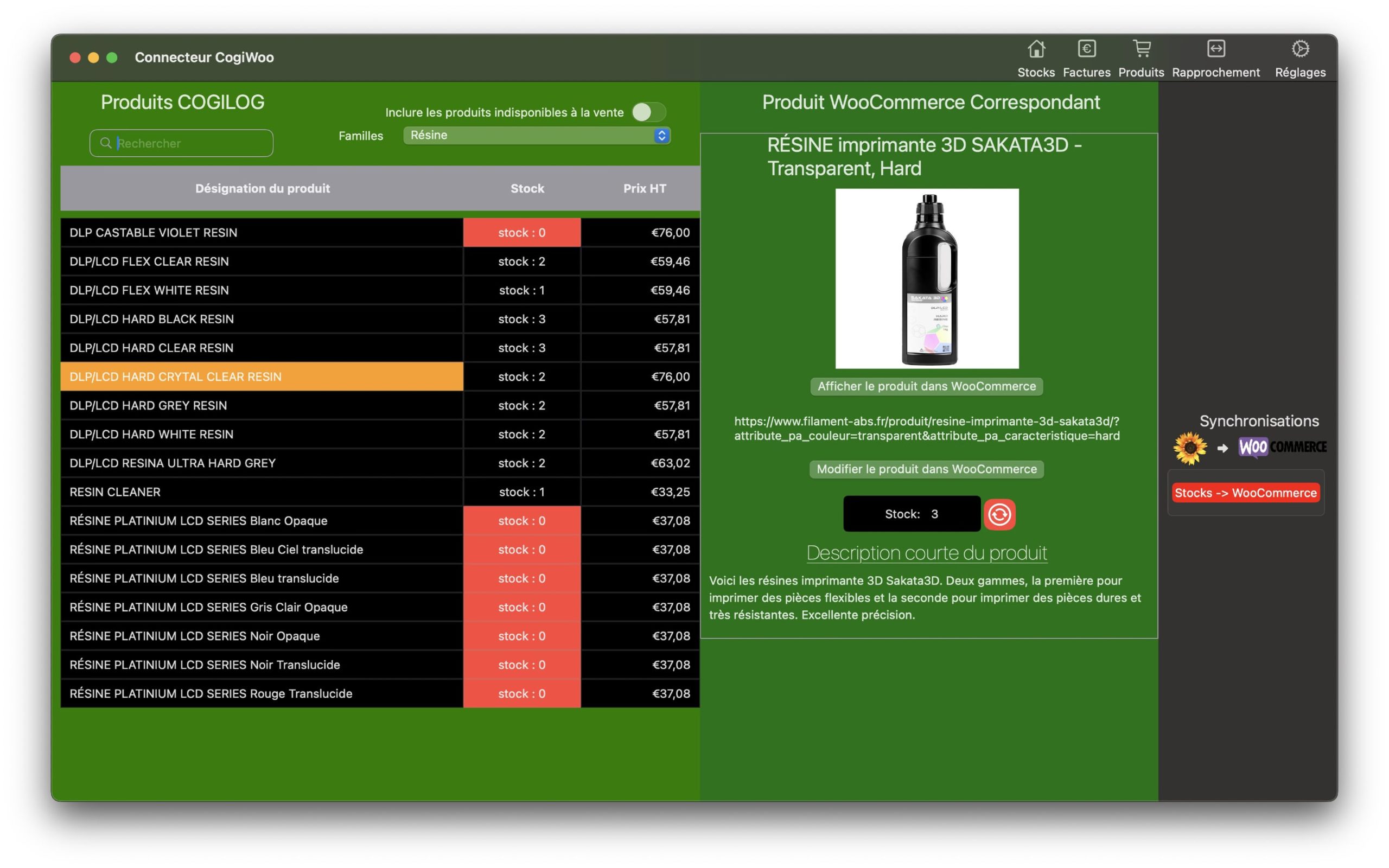This screenshot has width=1389, height=868.
Task: Click the Synchronisations label
Action: (x=1259, y=421)
